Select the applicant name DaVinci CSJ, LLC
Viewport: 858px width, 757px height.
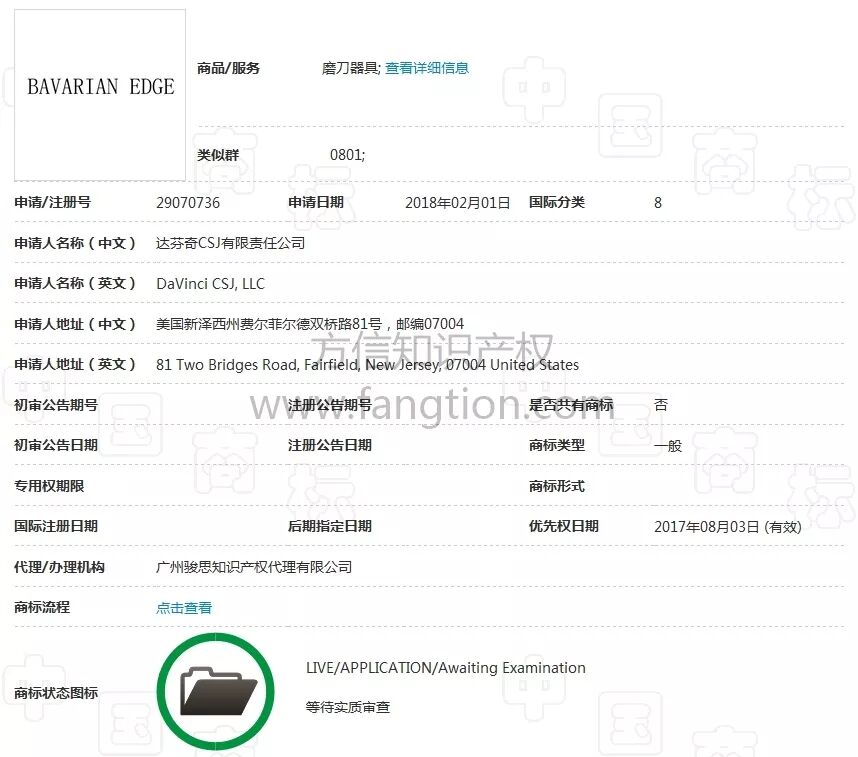coord(210,284)
